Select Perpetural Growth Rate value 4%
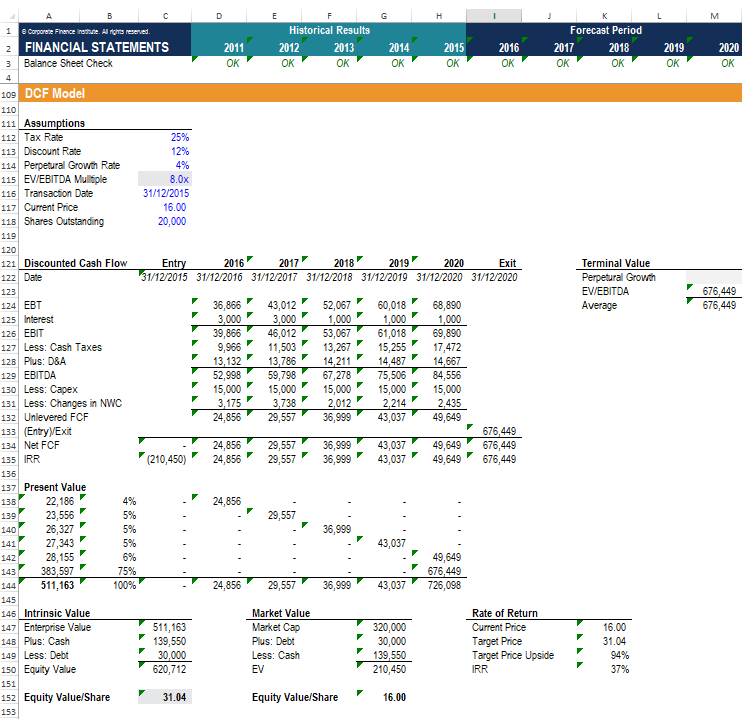This screenshot has width=742, height=719. pyautogui.click(x=182, y=165)
